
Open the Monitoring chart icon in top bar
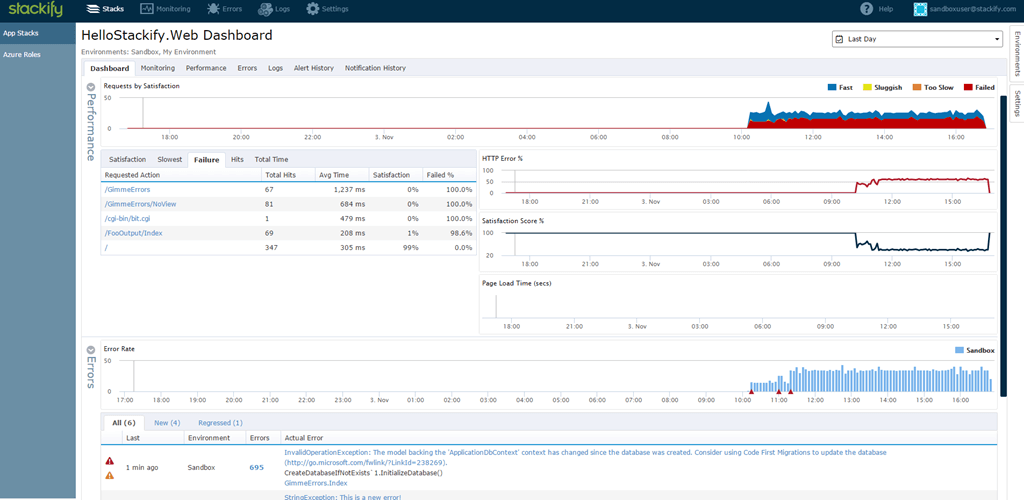[x=146, y=9]
